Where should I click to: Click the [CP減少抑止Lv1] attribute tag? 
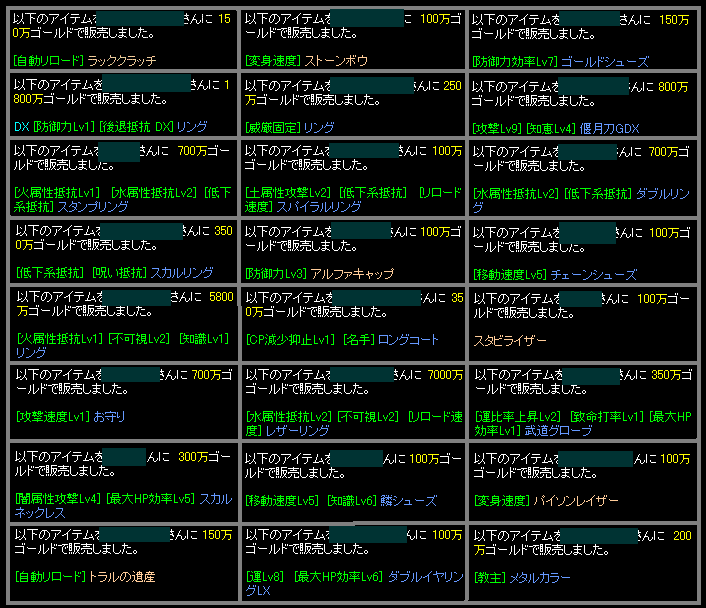click(290, 340)
